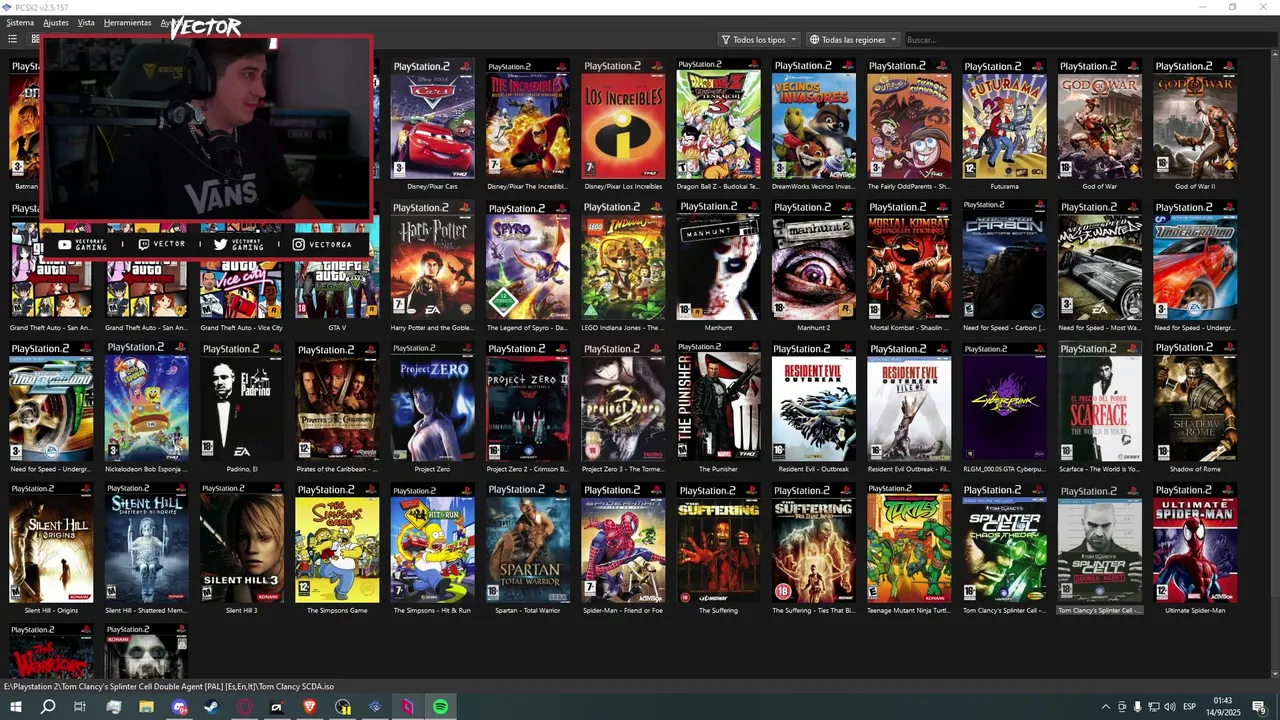Image resolution: width=1280 pixels, height=720 pixels.
Task: Select the Nickelodeon Bob Esponja cover
Action: click(x=146, y=401)
